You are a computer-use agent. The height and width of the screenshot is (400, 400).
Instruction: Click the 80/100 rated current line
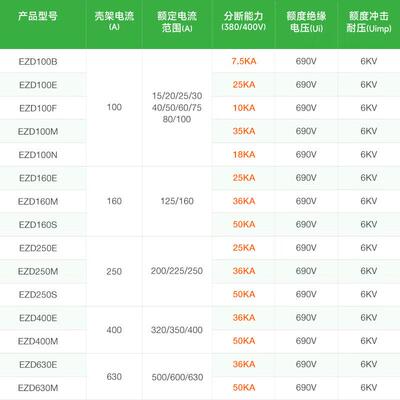click(x=177, y=119)
